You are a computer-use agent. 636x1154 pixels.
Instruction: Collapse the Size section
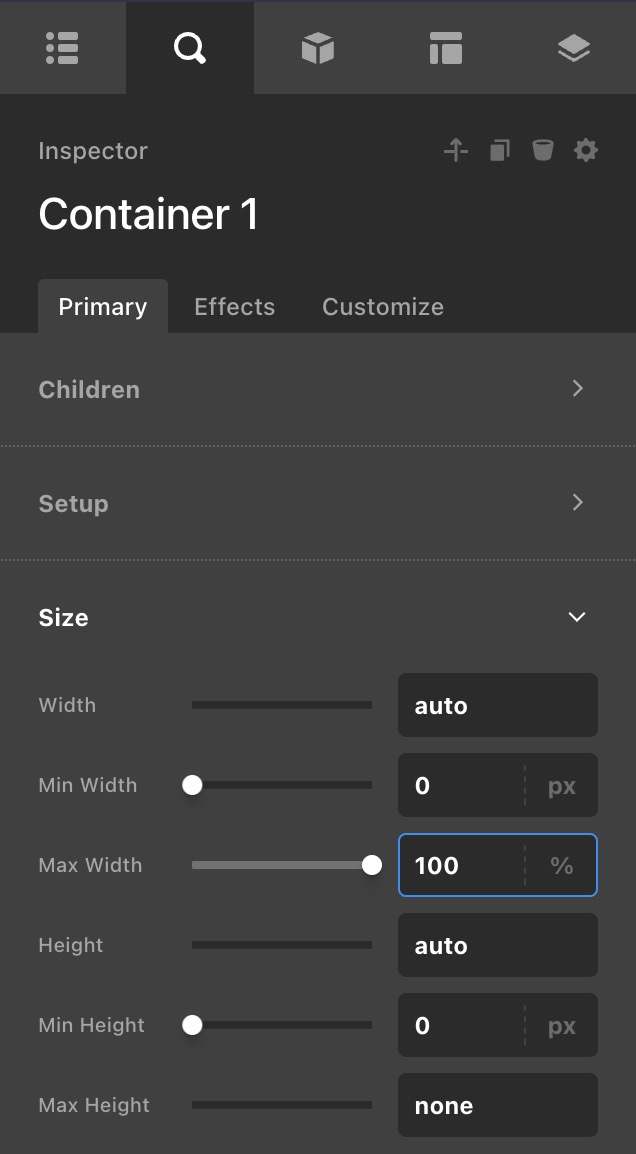click(x=577, y=617)
